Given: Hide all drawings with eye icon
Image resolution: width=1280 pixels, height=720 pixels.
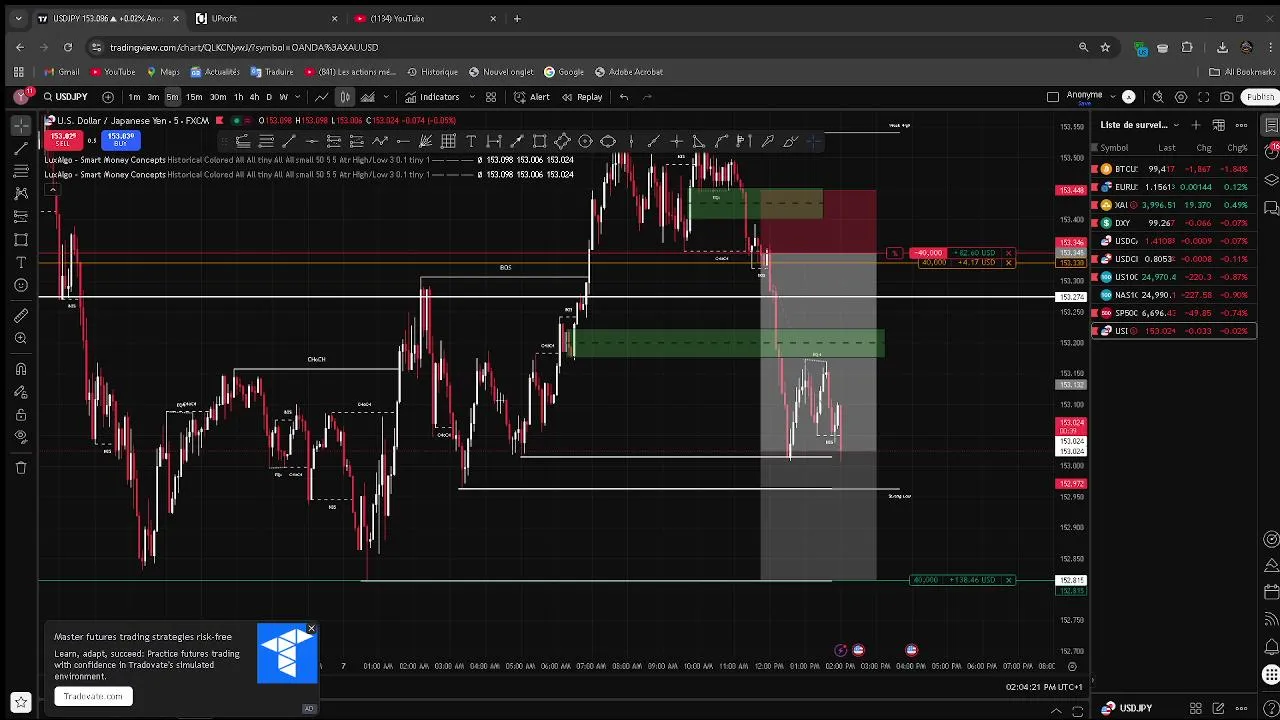Looking at the screenshot, I should (21, 438).
